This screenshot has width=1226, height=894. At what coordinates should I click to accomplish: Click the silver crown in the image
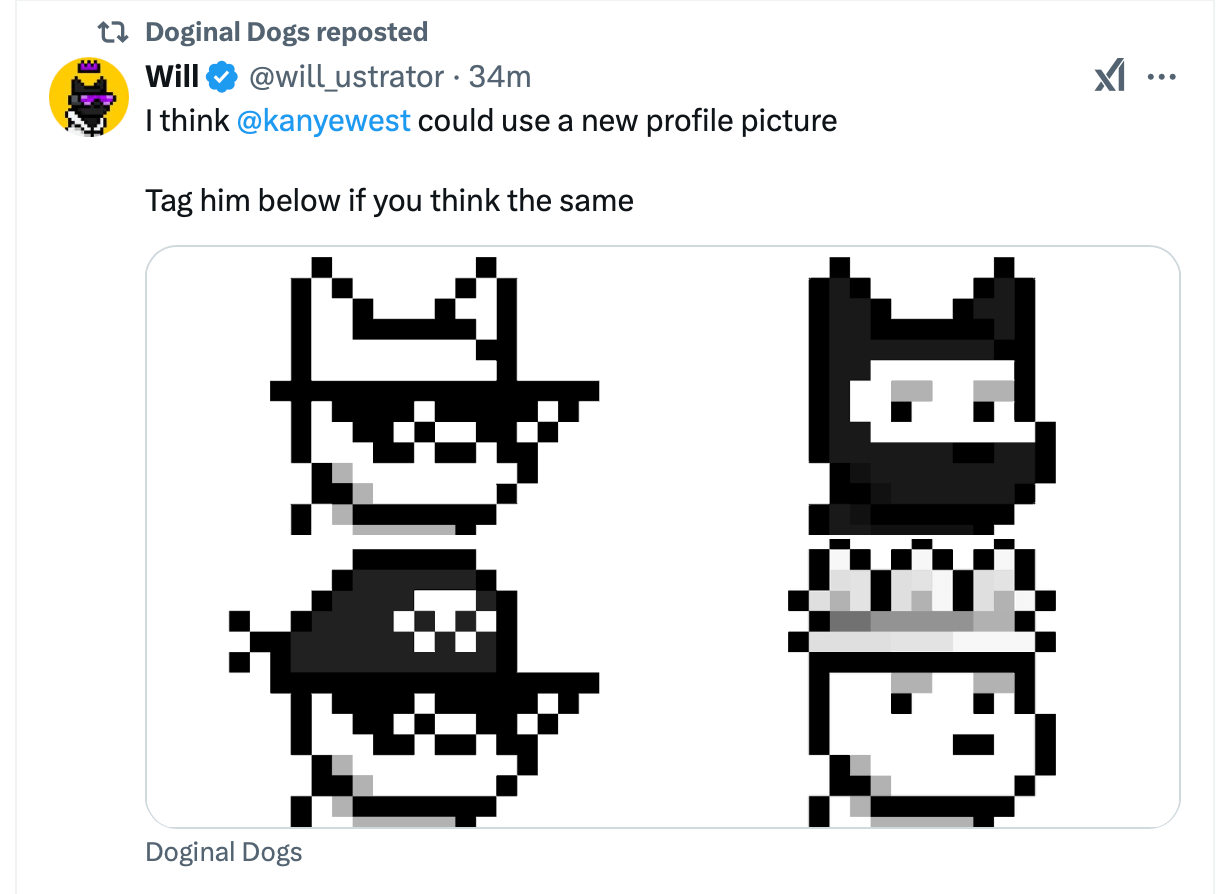point(930,600)
